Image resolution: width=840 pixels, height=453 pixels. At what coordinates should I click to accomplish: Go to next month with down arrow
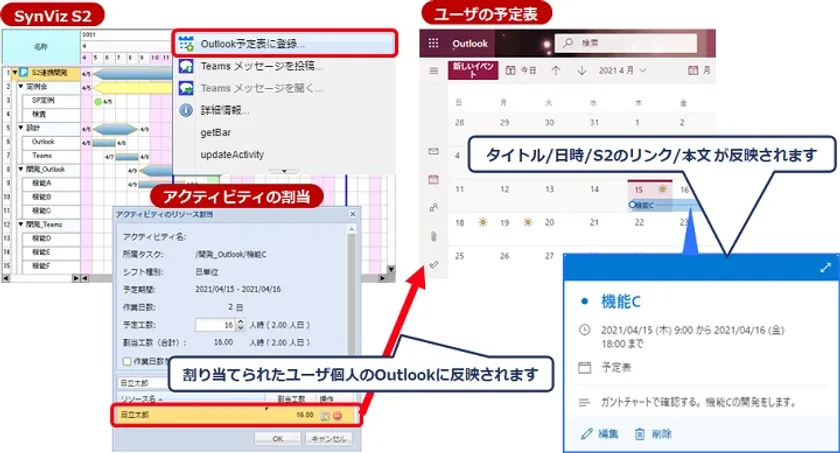tap(582, 70)
